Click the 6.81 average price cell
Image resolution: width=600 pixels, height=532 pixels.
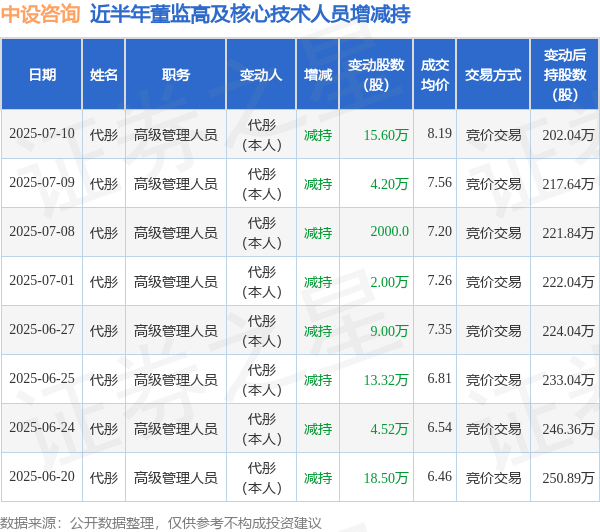[439, 379]
